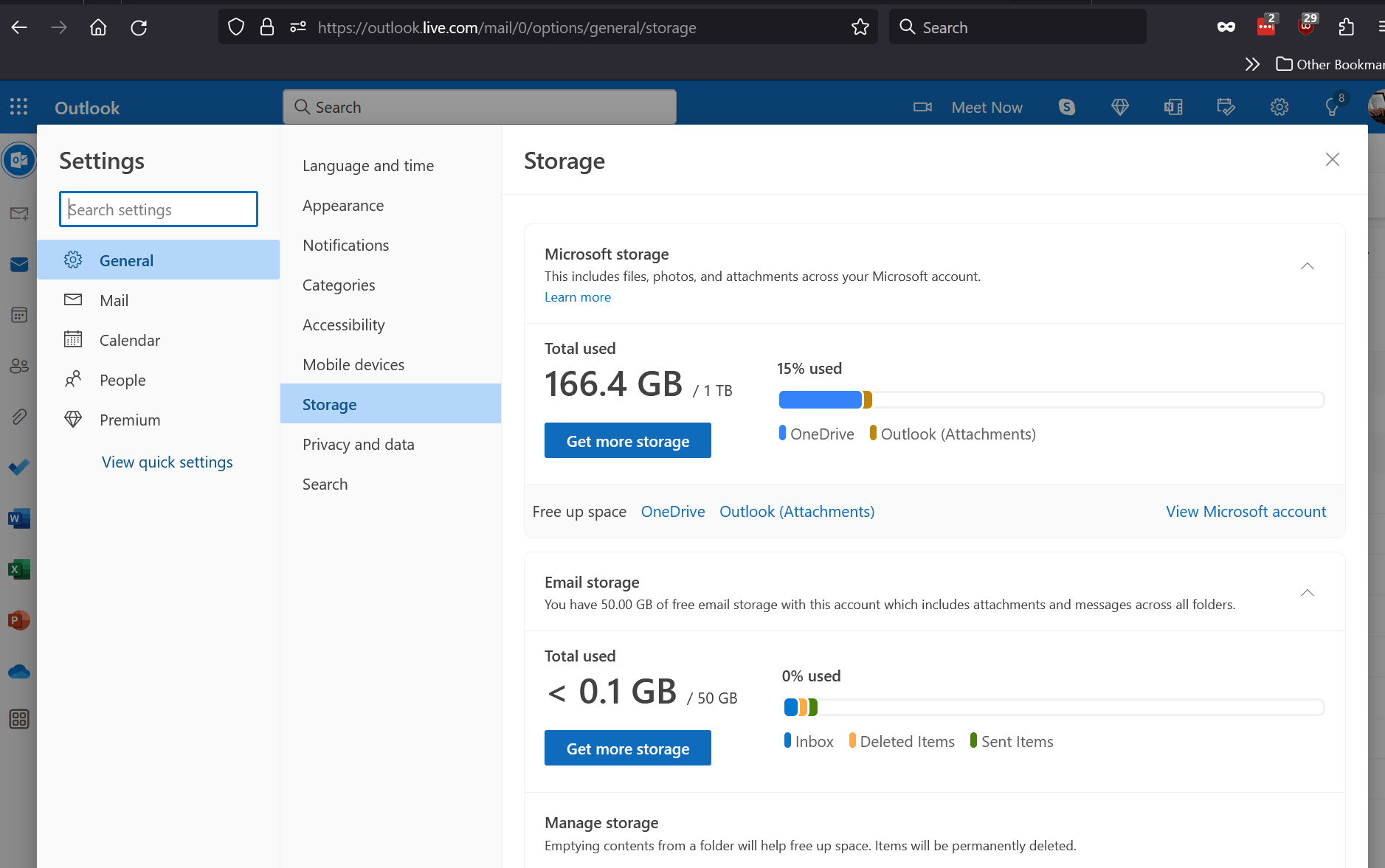This screenshot has width=1385, height=868.
Task: Click Get more storage under Microsoft storage
Action: click(627, 441)
